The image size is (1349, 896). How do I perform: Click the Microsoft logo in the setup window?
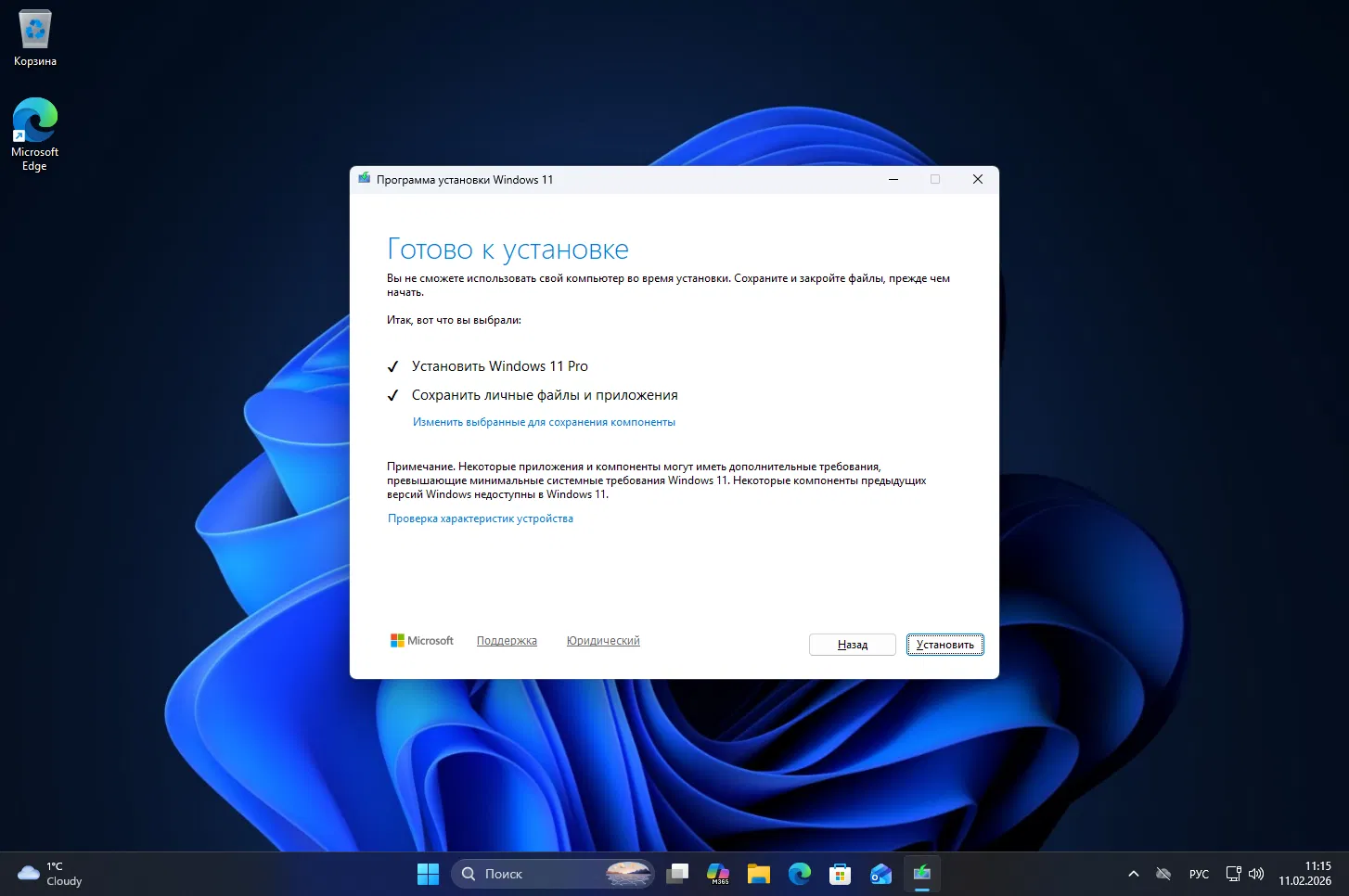click(422, 641)
